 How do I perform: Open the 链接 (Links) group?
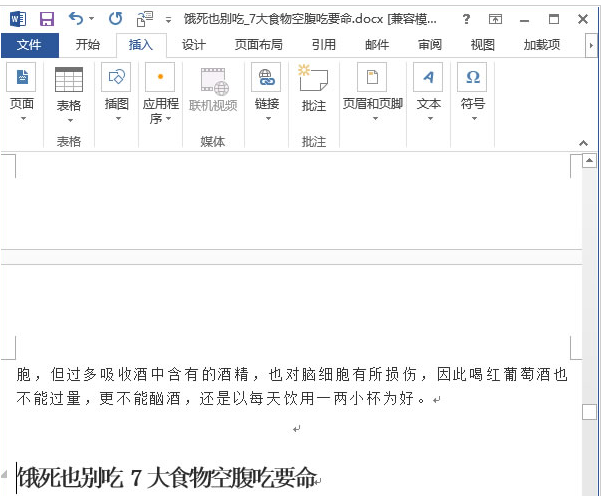tap(266, 92)
